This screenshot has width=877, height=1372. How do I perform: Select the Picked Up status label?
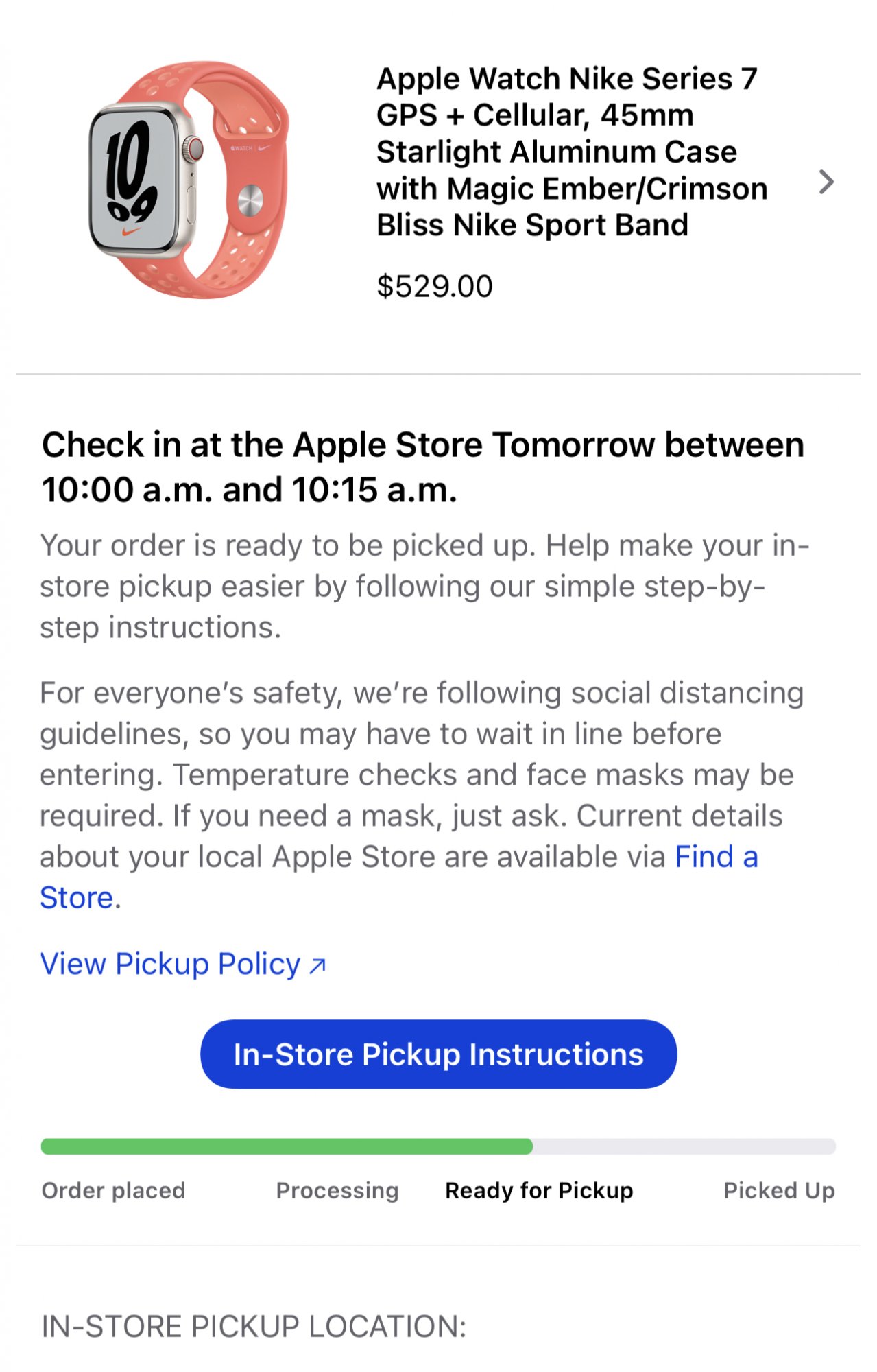point(780,1191)
